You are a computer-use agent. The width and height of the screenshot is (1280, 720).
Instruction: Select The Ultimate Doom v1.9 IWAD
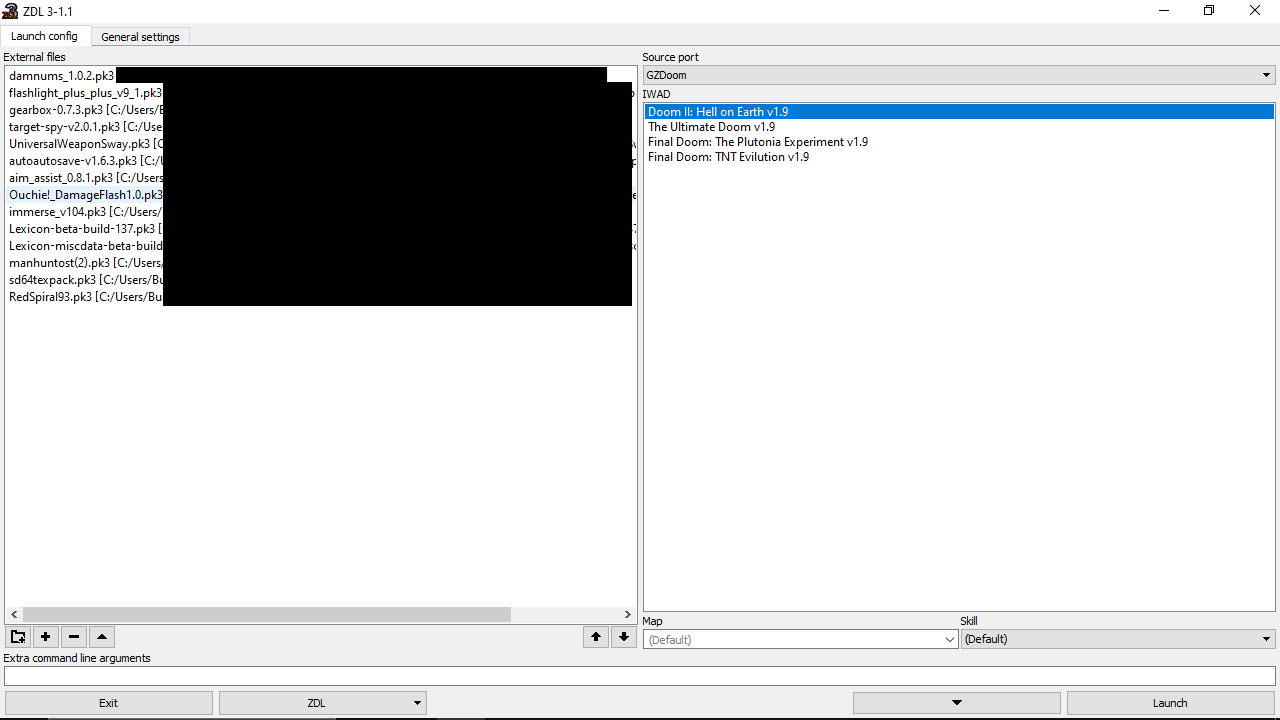pos(959,127)
